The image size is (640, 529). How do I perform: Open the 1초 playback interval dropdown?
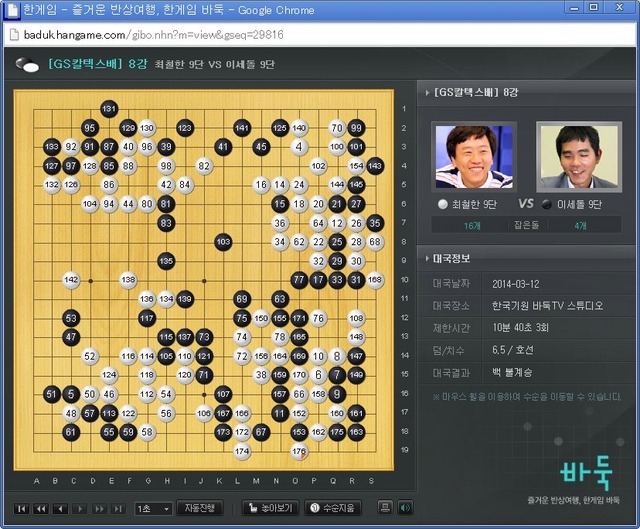(x=153, y=509)
